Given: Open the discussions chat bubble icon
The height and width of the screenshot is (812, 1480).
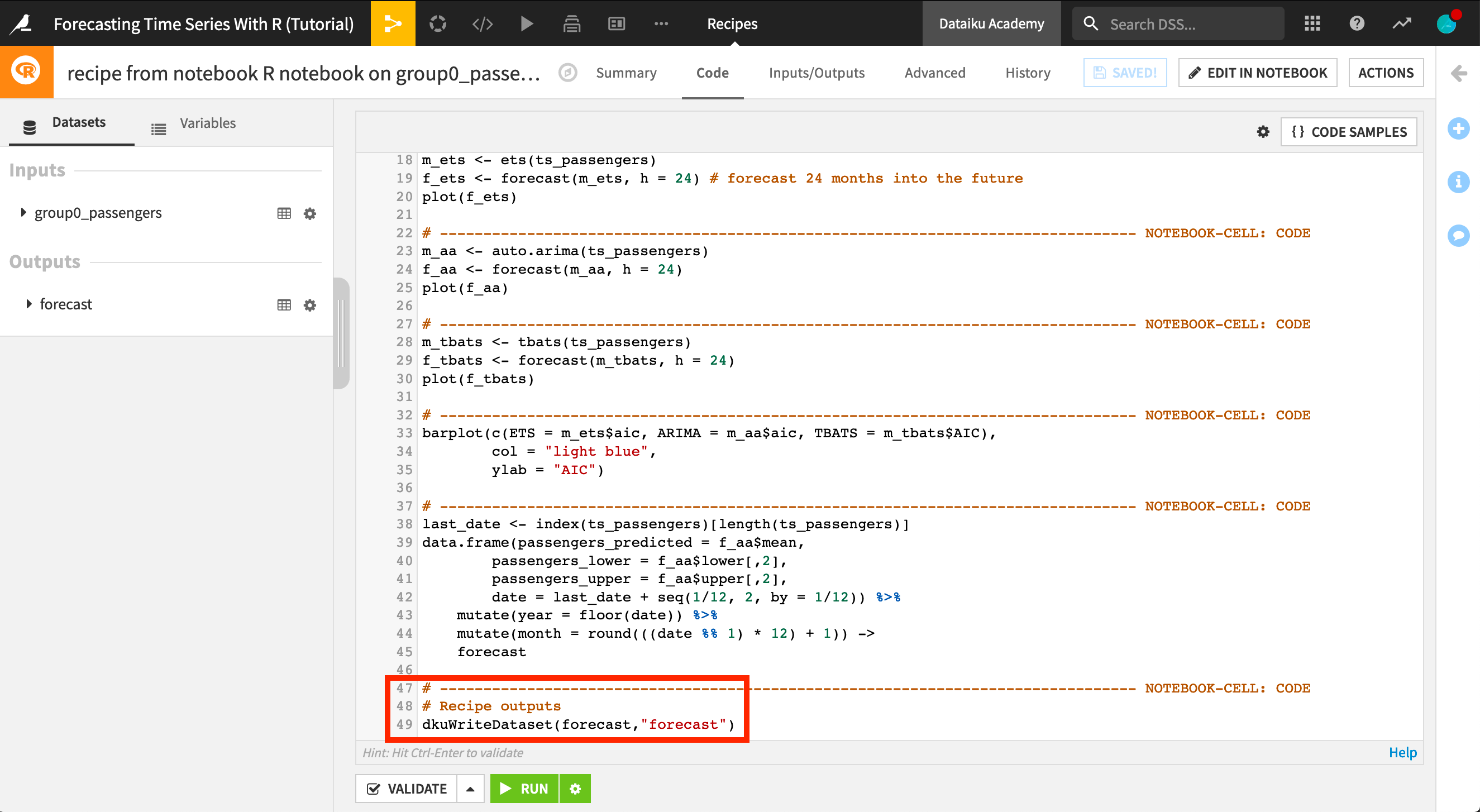Looking at the screenshot, I should tap(1458, 236).
